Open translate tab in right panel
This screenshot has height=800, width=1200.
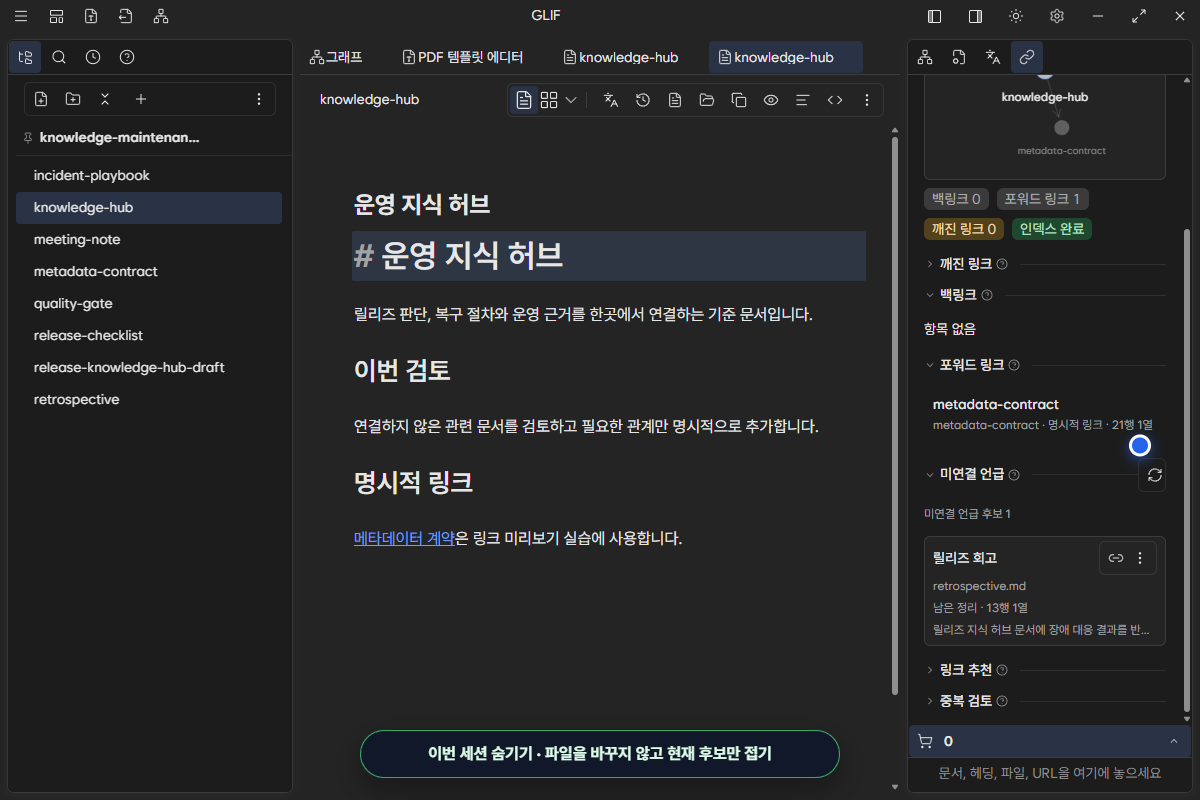pos(993,57)
